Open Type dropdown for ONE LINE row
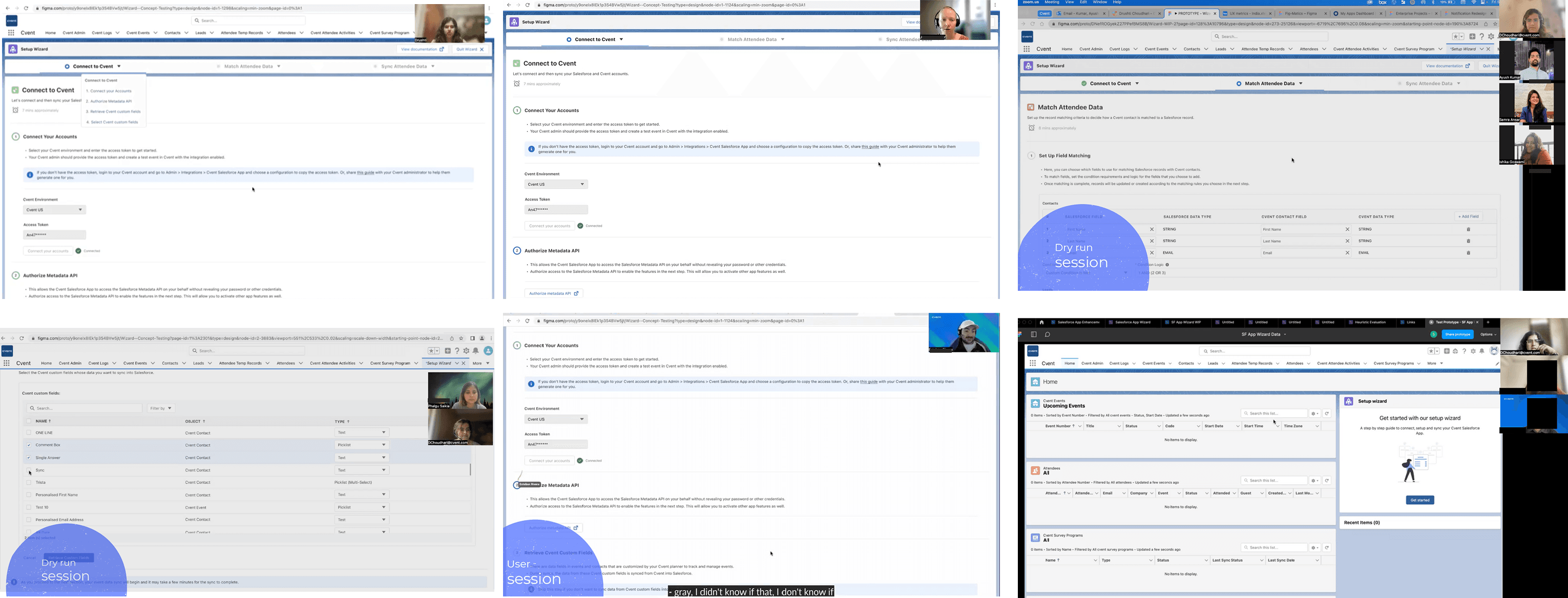This screenshot has height=598, width=1568. click(362, 433)
